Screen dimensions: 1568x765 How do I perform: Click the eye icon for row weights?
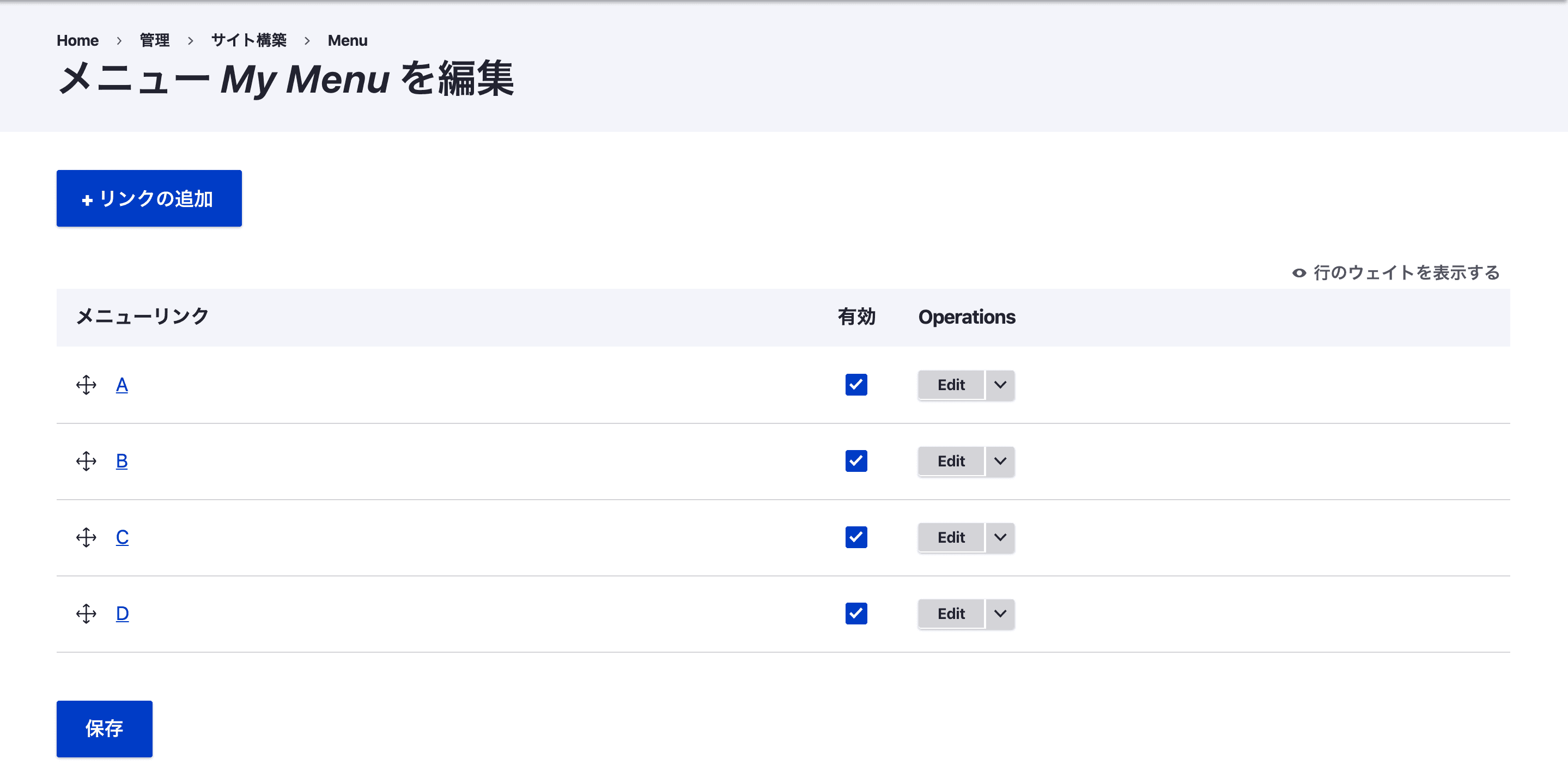[x=1299, y=272]
